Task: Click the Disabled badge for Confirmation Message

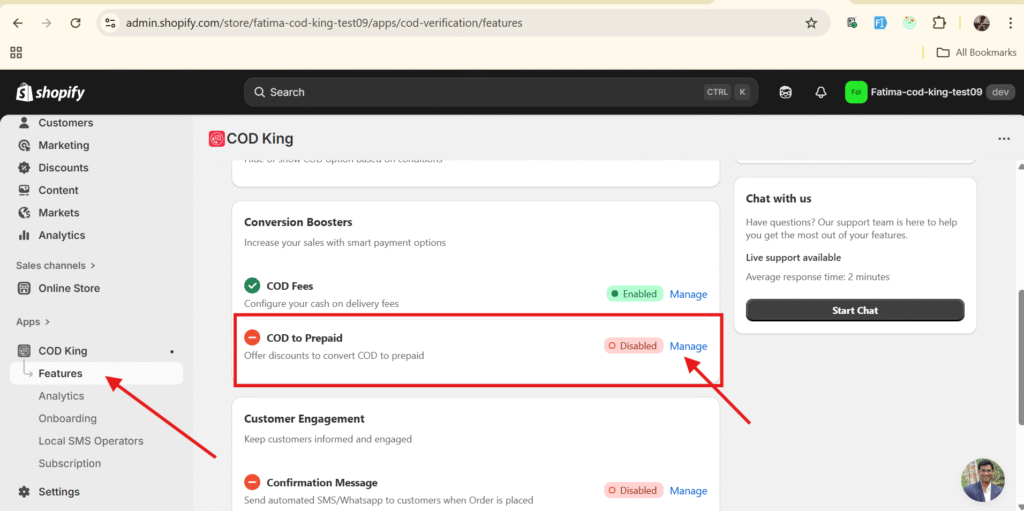Action: (632, 490)
